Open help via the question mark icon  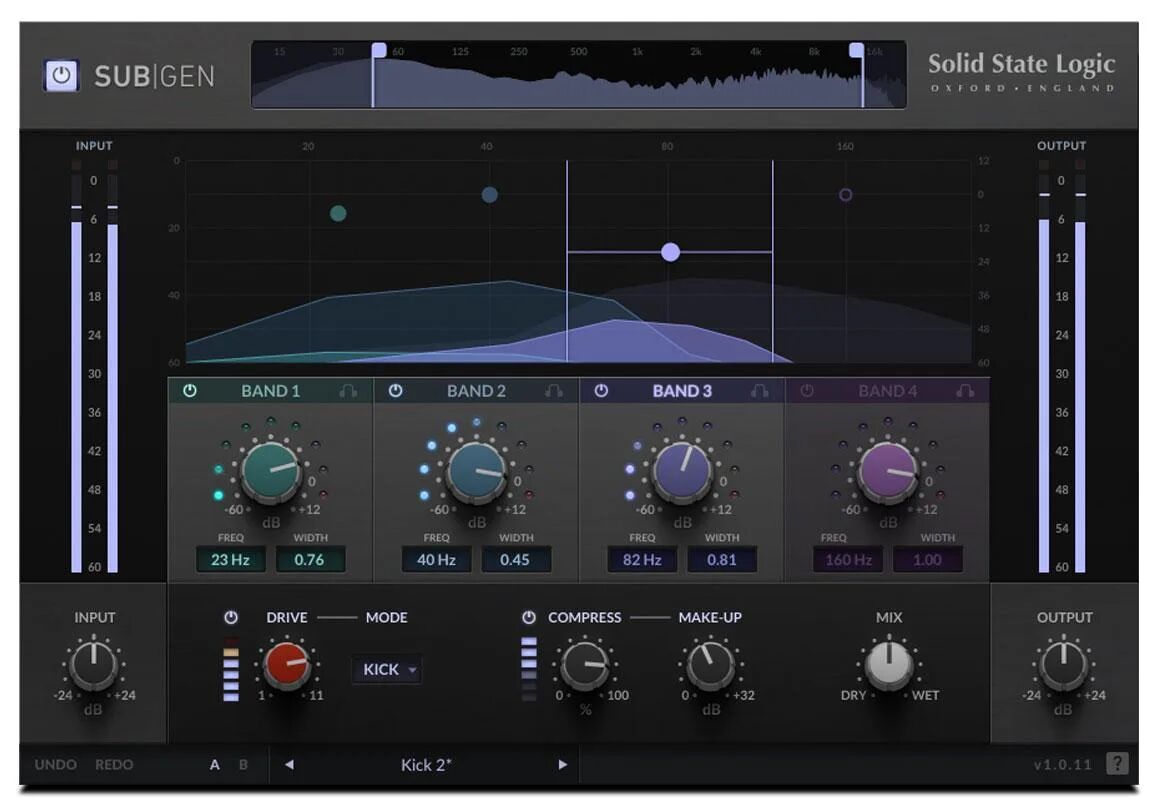click(1117, 764)
